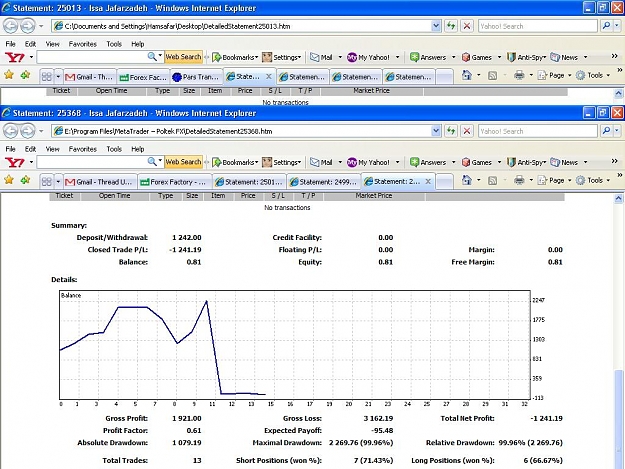This screenshot has width=625, height=469.
Task: Click Favorites star in Statement 25368 window
Action: point(9,181)
